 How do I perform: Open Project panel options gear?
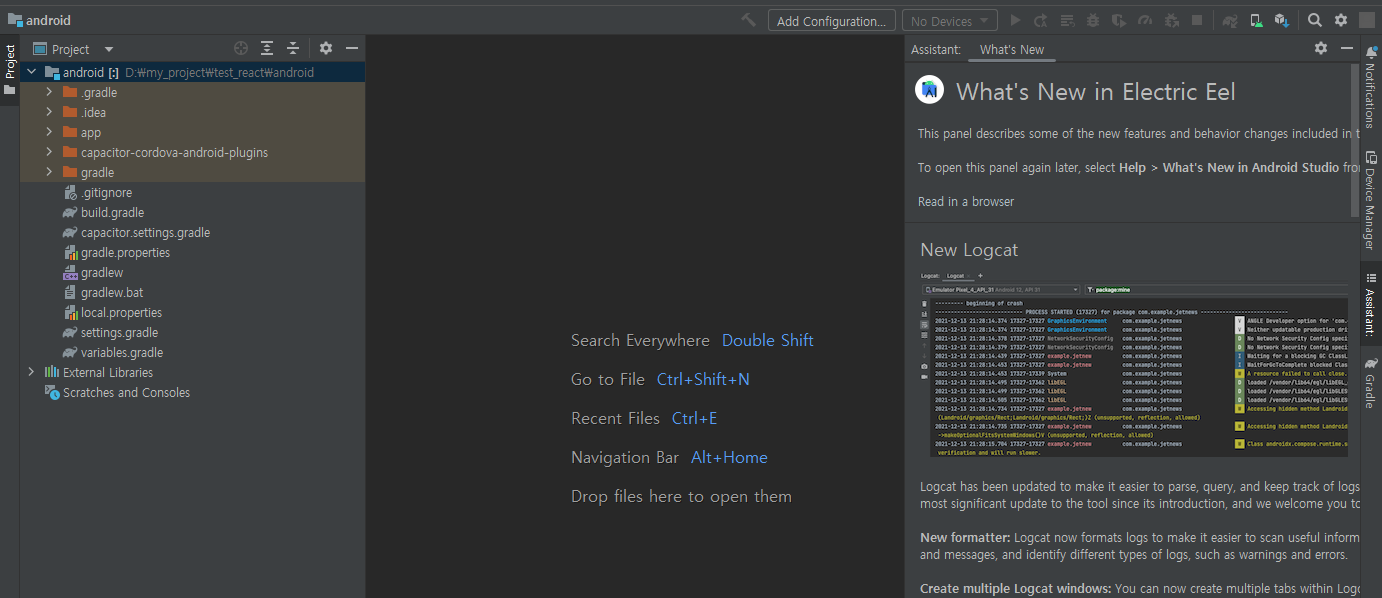(x=326, y=48)
